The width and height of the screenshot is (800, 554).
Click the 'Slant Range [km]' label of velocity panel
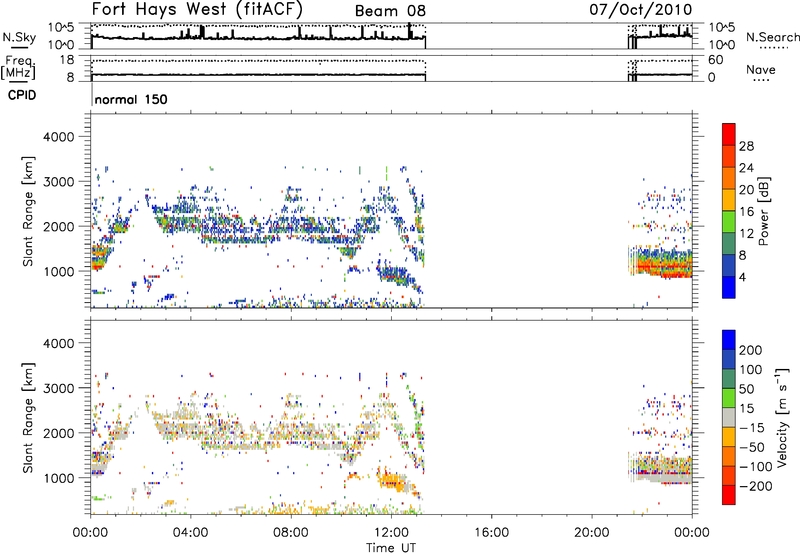point(28,417)
